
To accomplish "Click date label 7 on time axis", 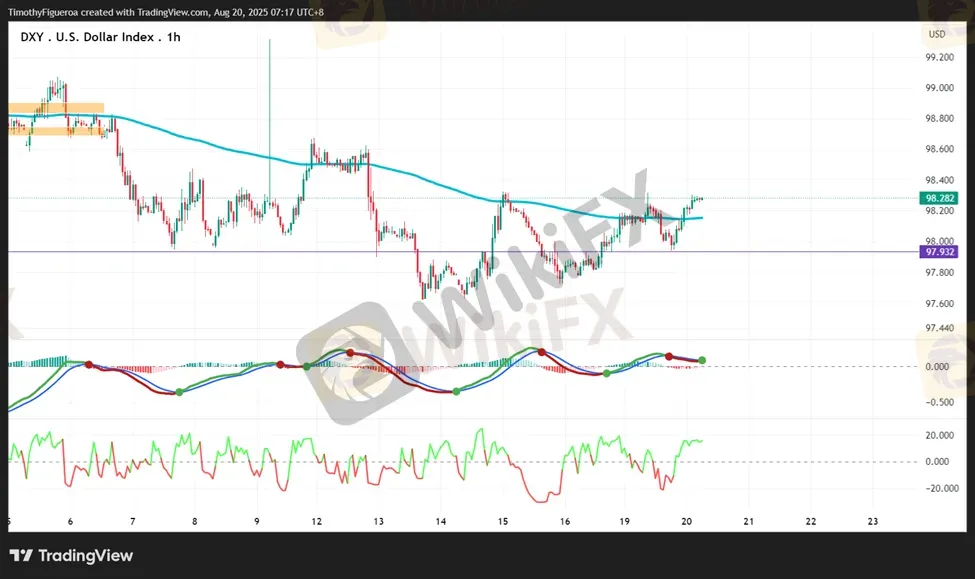I will pyautogui.click(x=132, y=521).
